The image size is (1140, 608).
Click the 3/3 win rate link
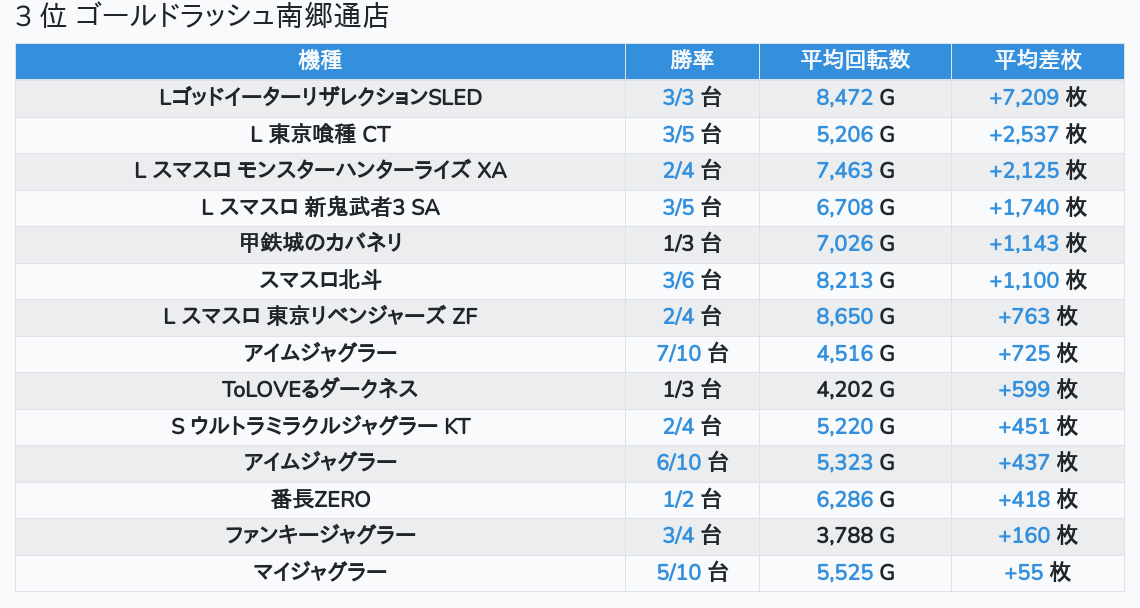[678, 98]
